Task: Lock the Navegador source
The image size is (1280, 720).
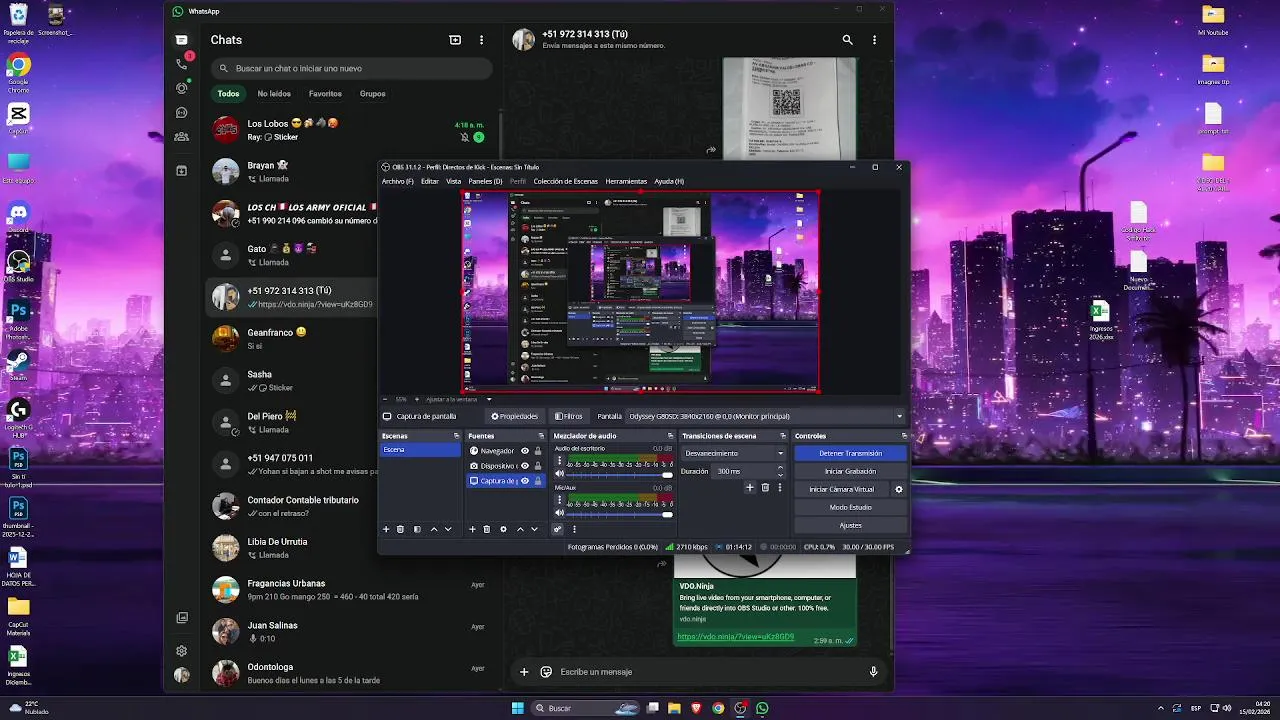Action: [538, 451]
